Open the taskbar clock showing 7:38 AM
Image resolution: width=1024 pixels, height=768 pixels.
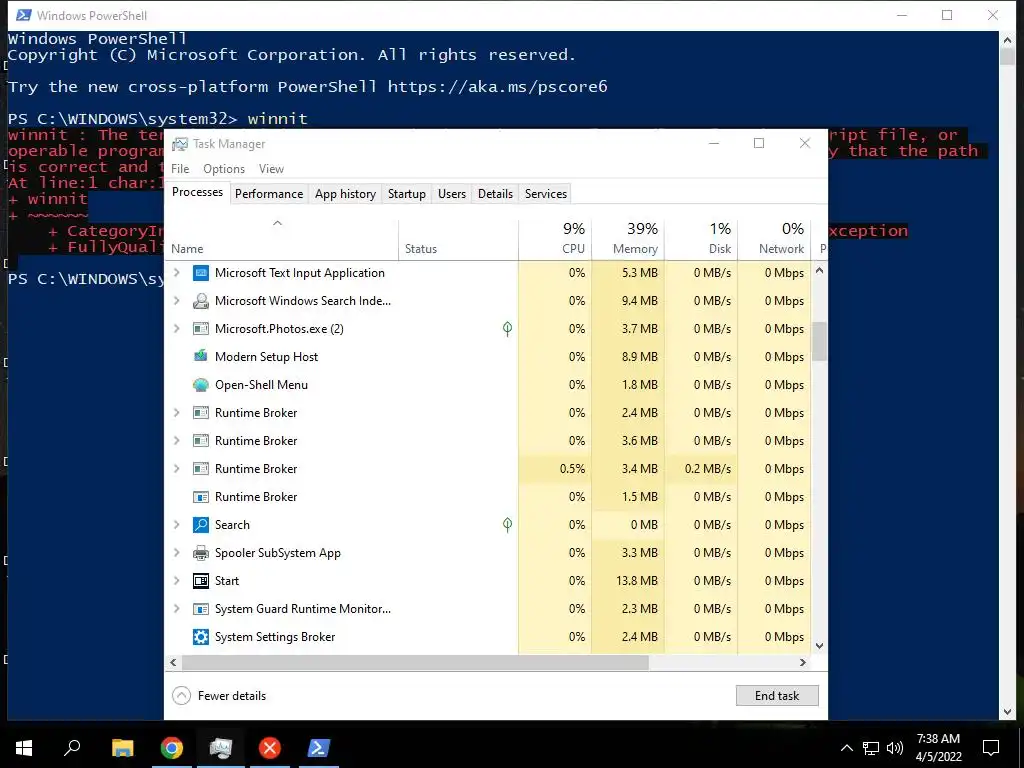938,748
